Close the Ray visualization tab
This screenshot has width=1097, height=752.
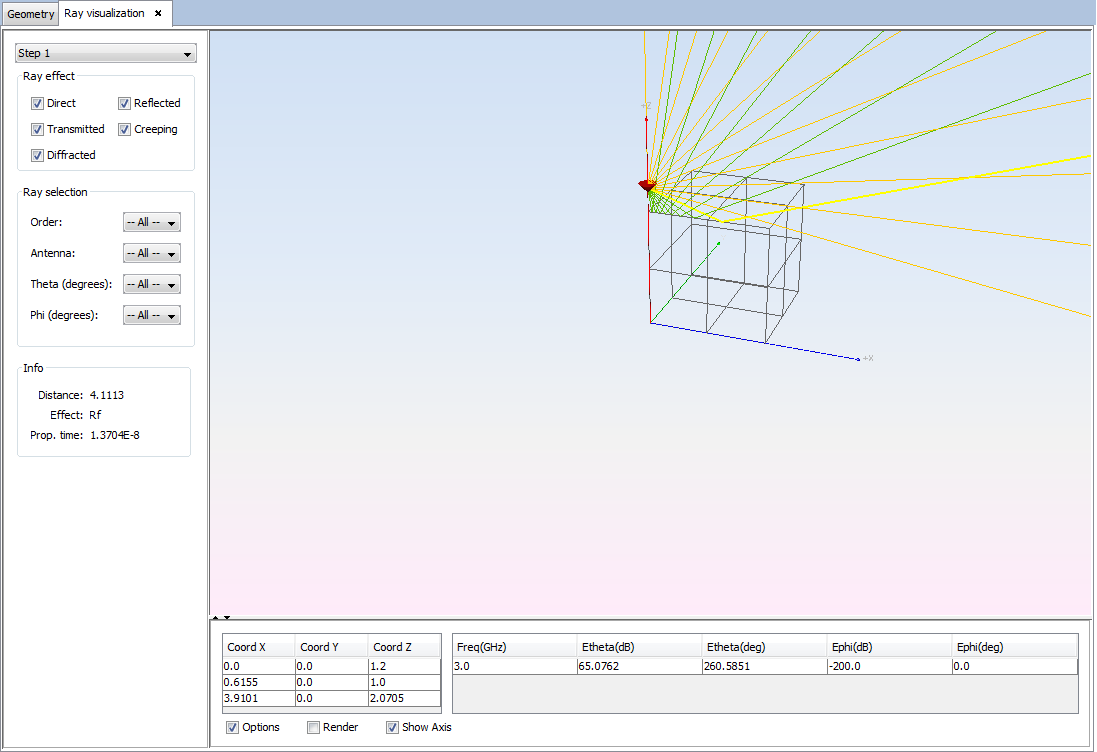click(158, 13)
